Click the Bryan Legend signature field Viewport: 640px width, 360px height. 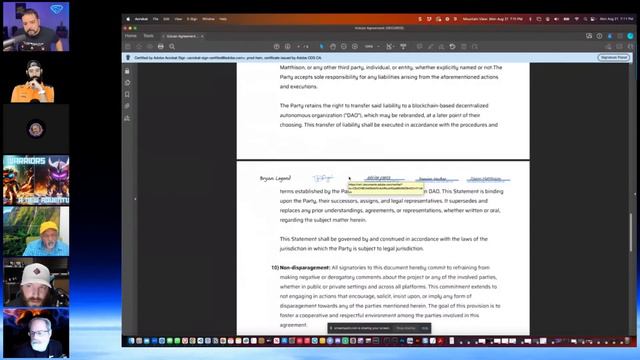tap(276, 178)
